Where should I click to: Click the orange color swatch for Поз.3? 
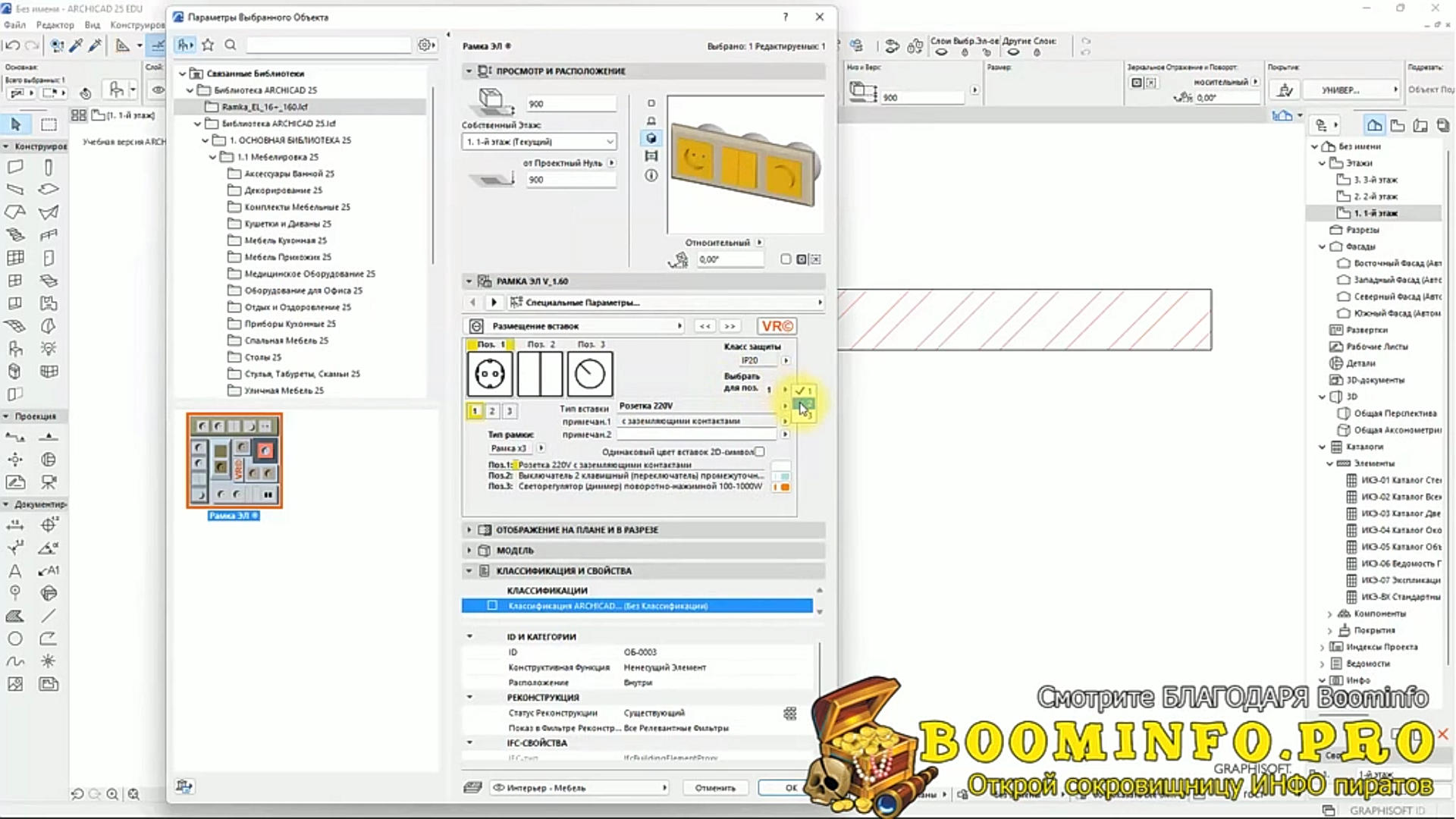tap(785, 487)
